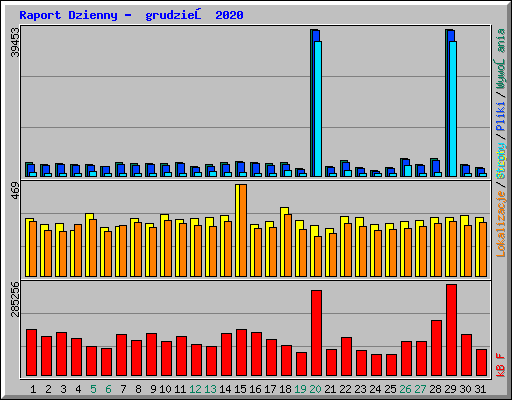
Task: Click the 285256 axis value
Action: (15, 299)
